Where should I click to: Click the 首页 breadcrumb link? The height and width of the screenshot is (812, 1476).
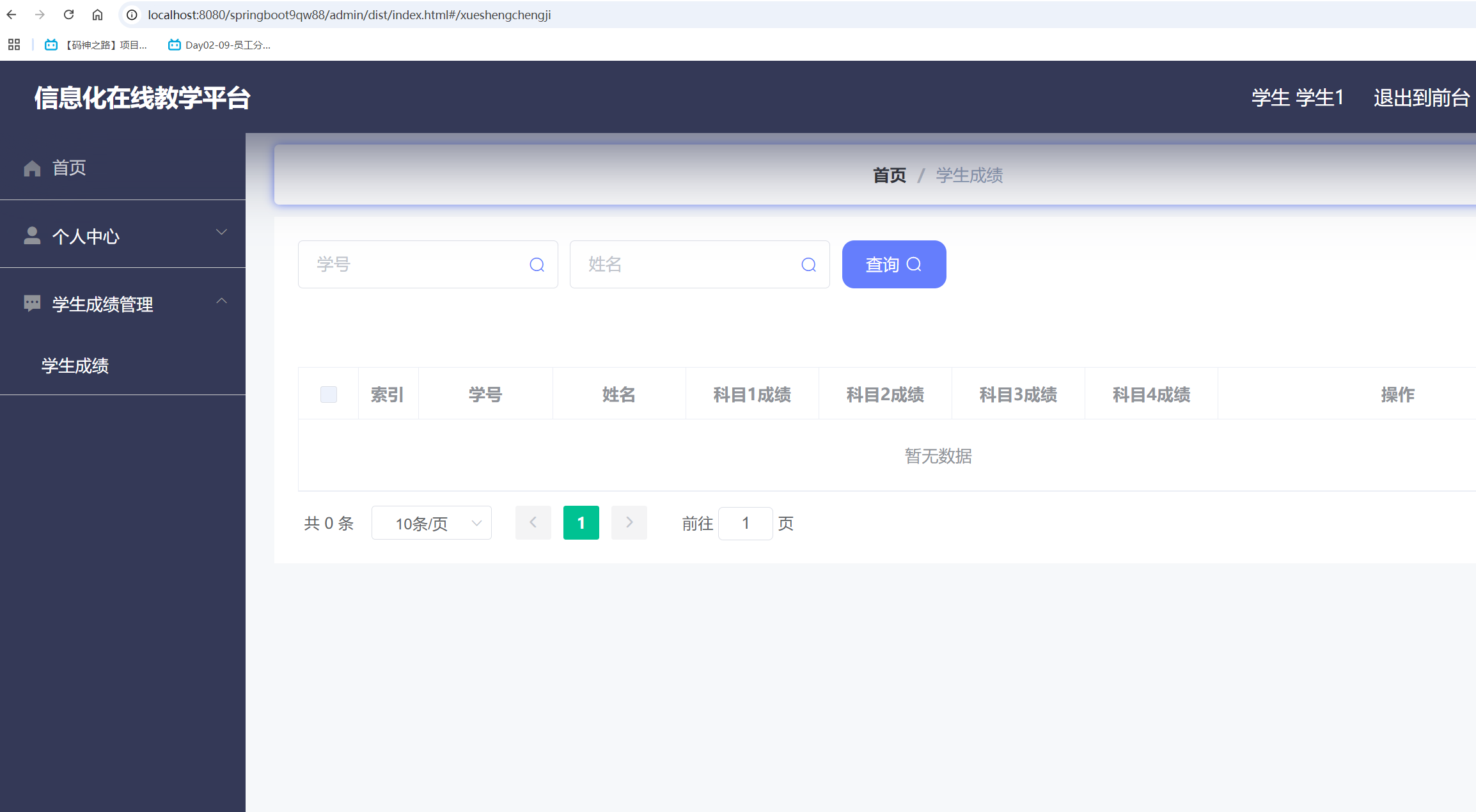(x=889, y=175)
